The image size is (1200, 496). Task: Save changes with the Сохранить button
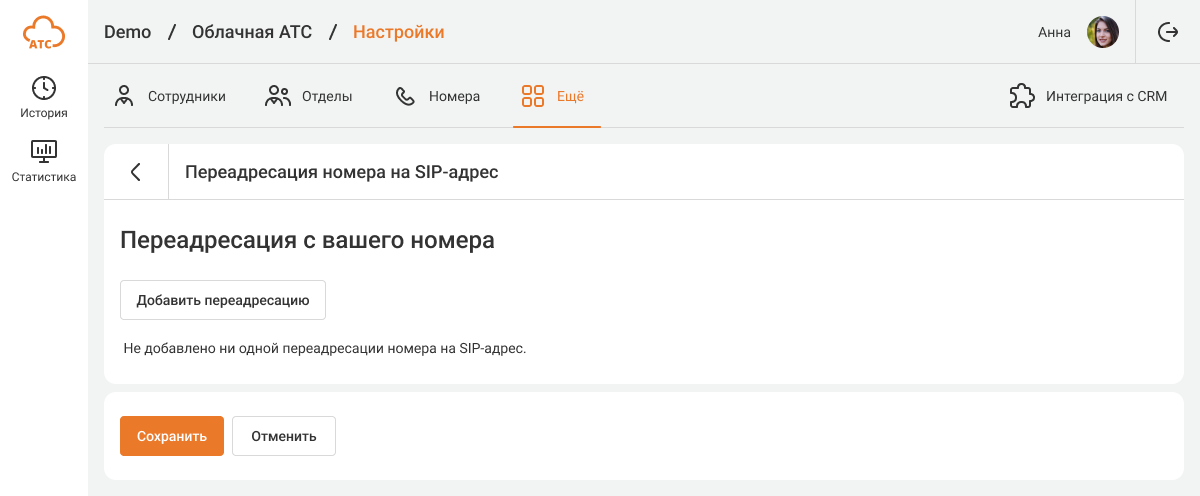pos(172,436)
